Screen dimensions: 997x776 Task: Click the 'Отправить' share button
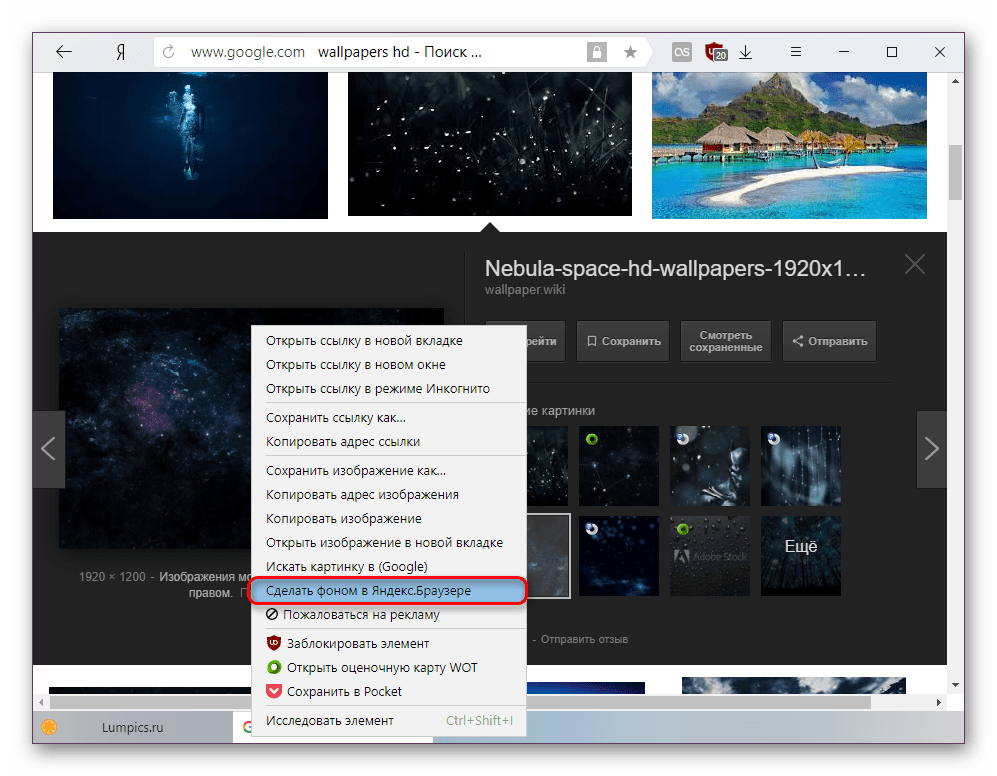click(x=829, y=341)
